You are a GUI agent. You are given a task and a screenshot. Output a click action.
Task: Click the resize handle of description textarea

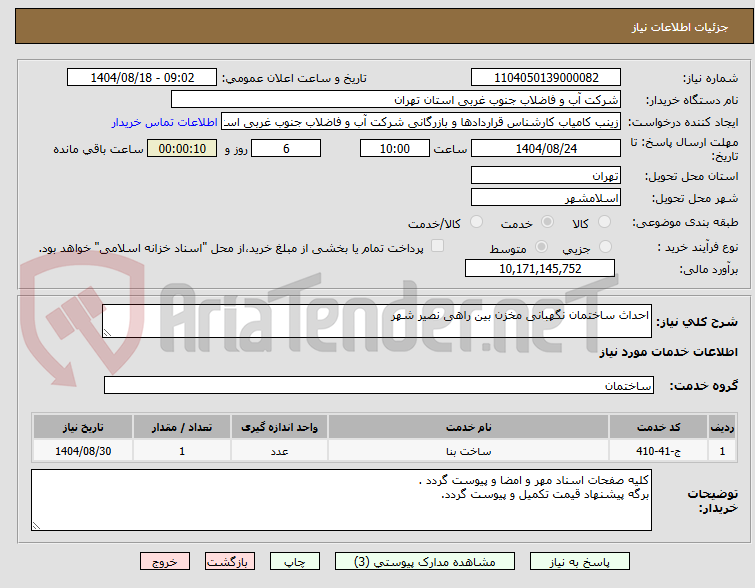[107, 333]
